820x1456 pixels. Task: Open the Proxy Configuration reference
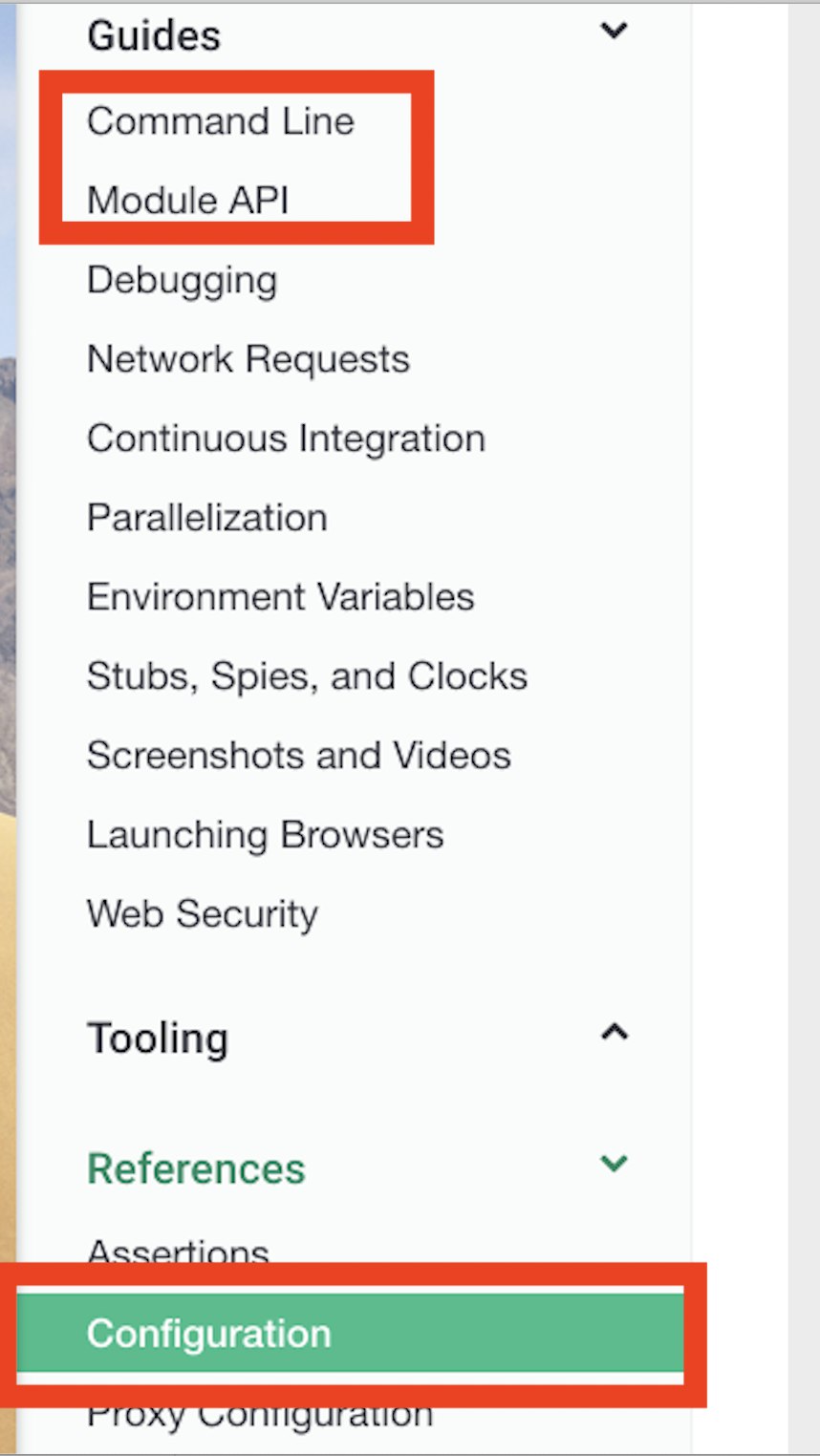click(260, 1416)
